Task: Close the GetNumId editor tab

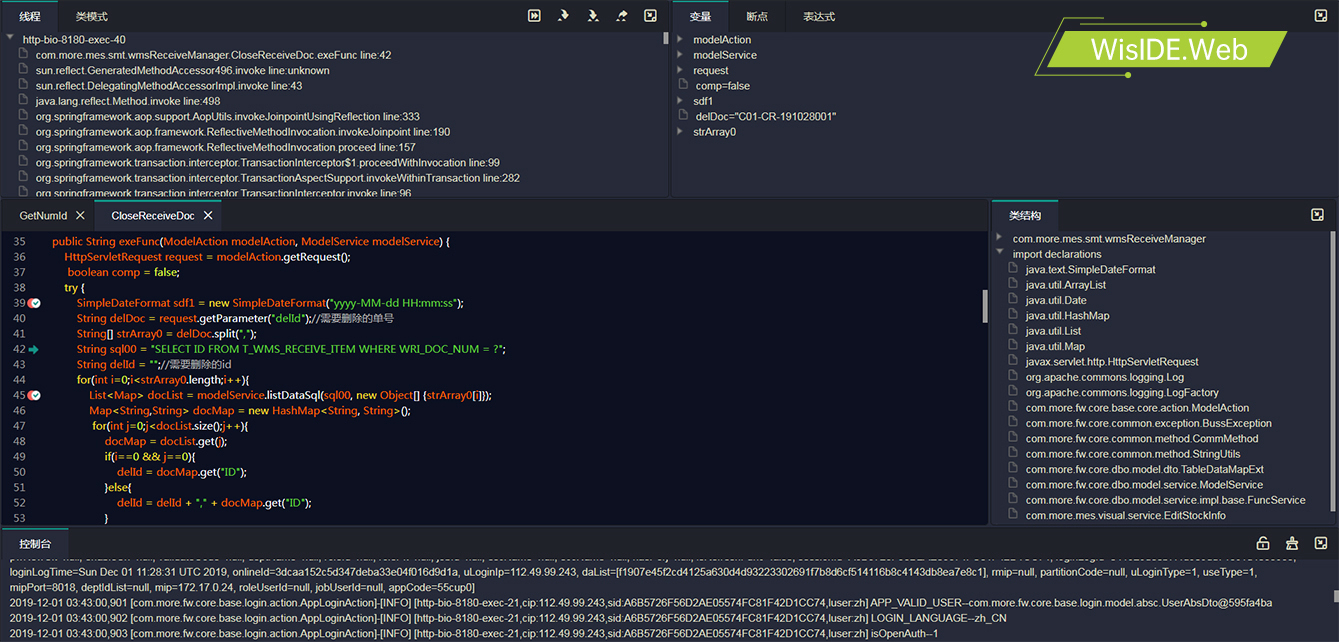Action: point(80,215)
